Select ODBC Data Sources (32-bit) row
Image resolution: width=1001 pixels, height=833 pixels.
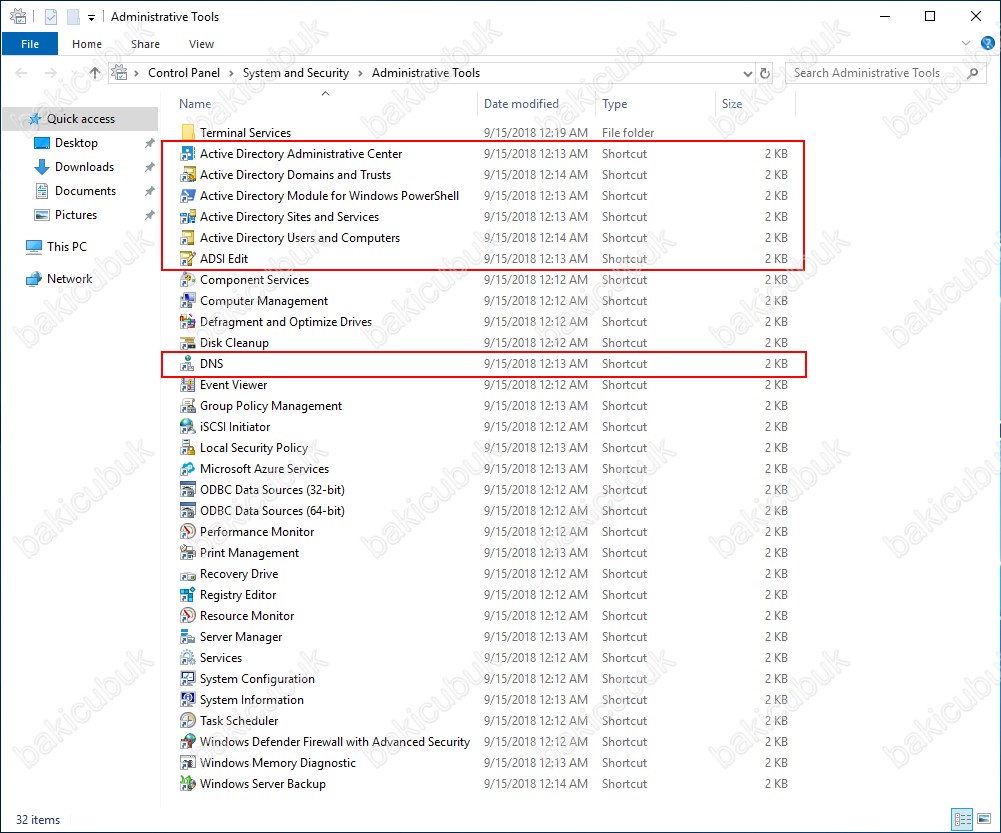[x=485, y=490]
